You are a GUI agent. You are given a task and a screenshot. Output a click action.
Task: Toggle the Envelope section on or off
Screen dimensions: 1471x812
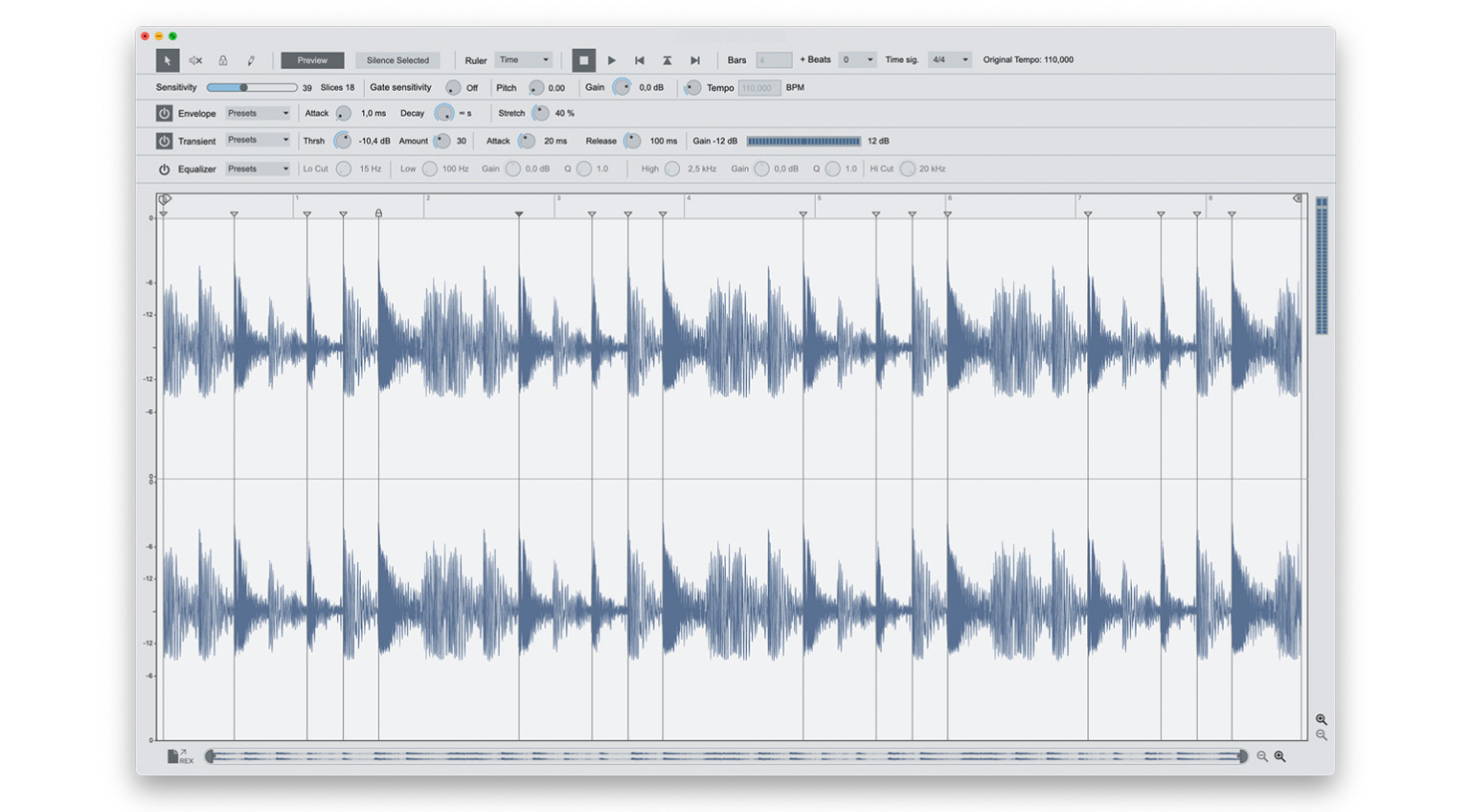[x=164, y=113]
